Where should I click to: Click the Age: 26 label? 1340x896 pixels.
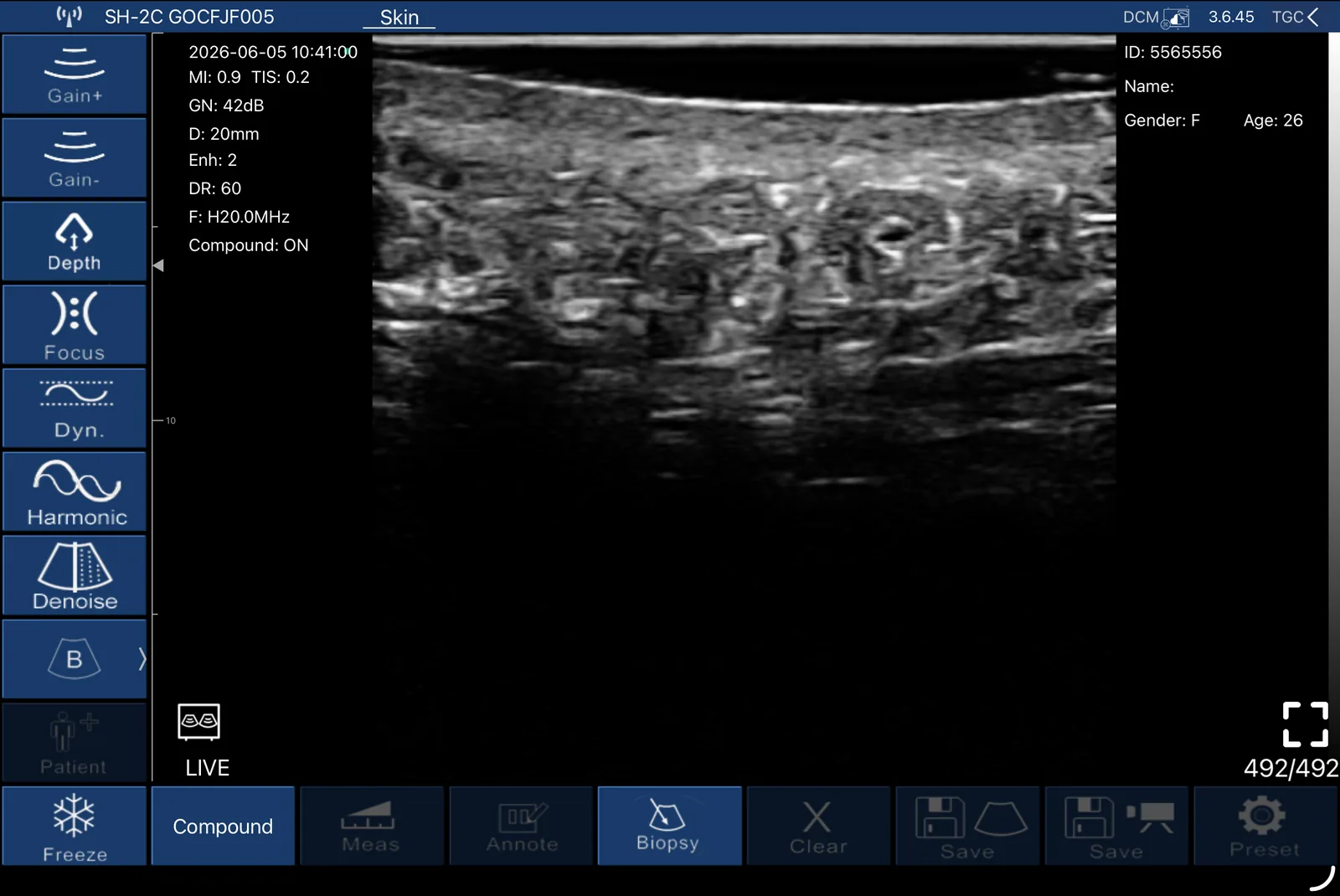click(x=1273, y=121)
